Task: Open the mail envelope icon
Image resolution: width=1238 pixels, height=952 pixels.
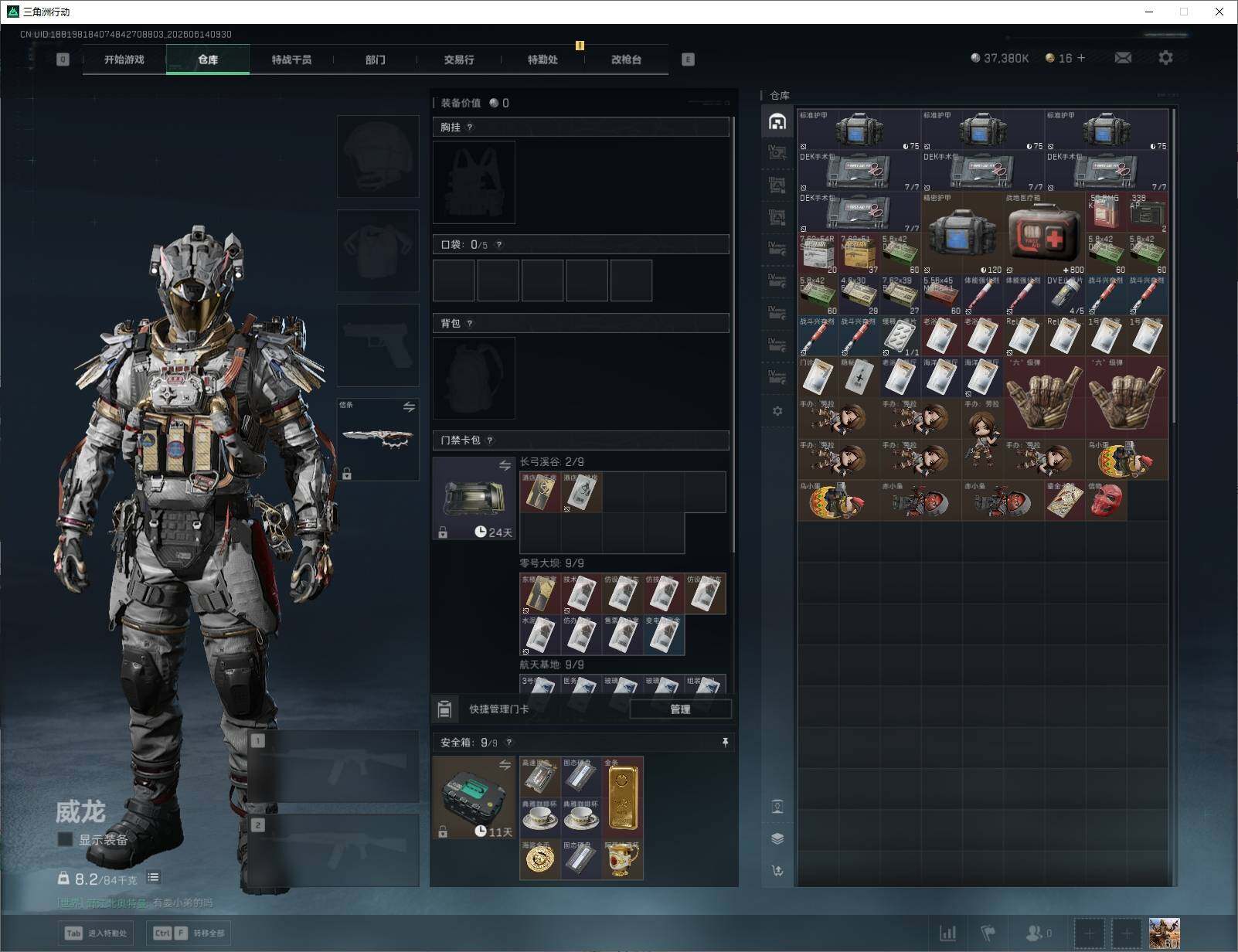Action: 1123,58
